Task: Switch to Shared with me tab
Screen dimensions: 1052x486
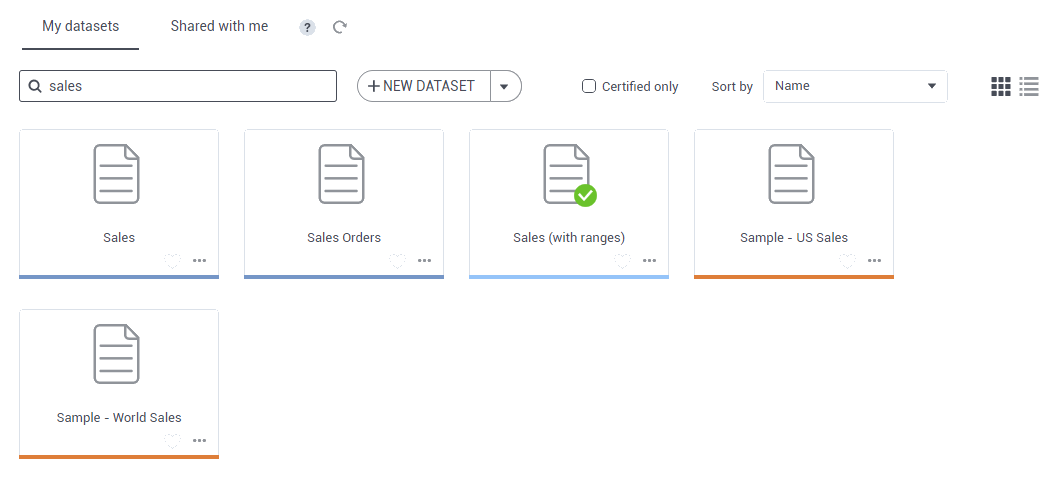Action: (x=219, y=26)
